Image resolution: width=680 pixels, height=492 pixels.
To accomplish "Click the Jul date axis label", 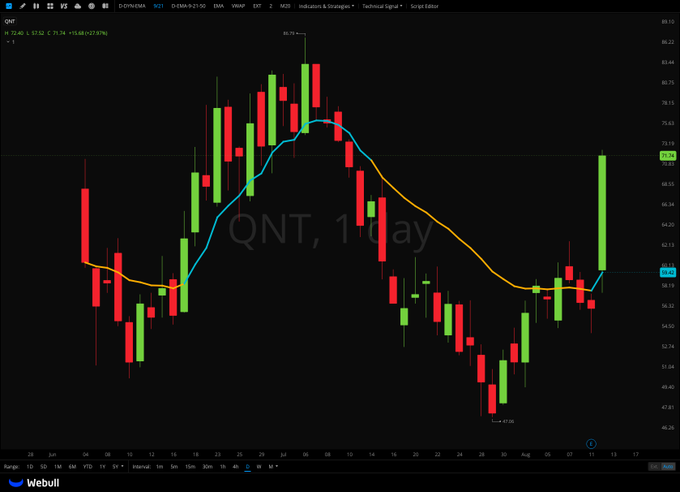I will [283, 454].
